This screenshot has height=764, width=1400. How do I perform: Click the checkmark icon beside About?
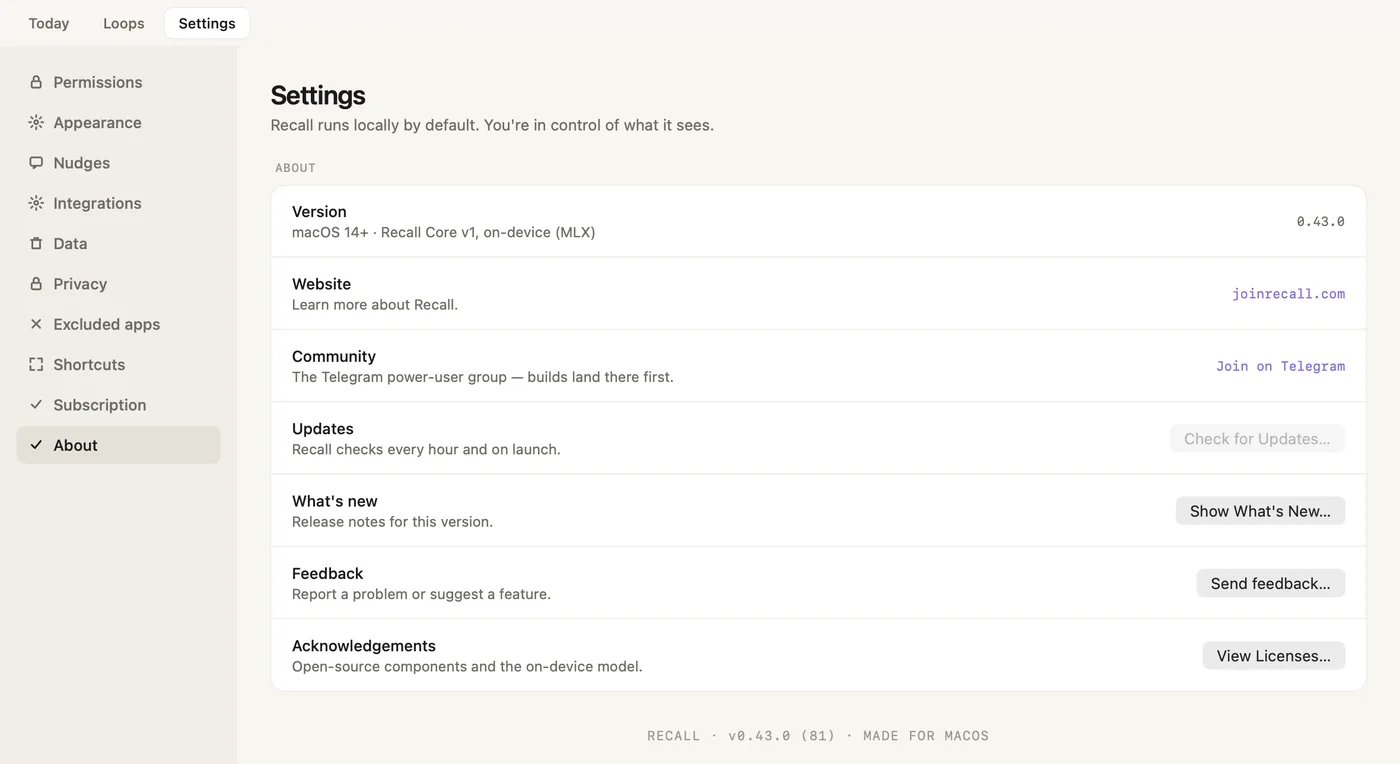[x=36, y=445]
